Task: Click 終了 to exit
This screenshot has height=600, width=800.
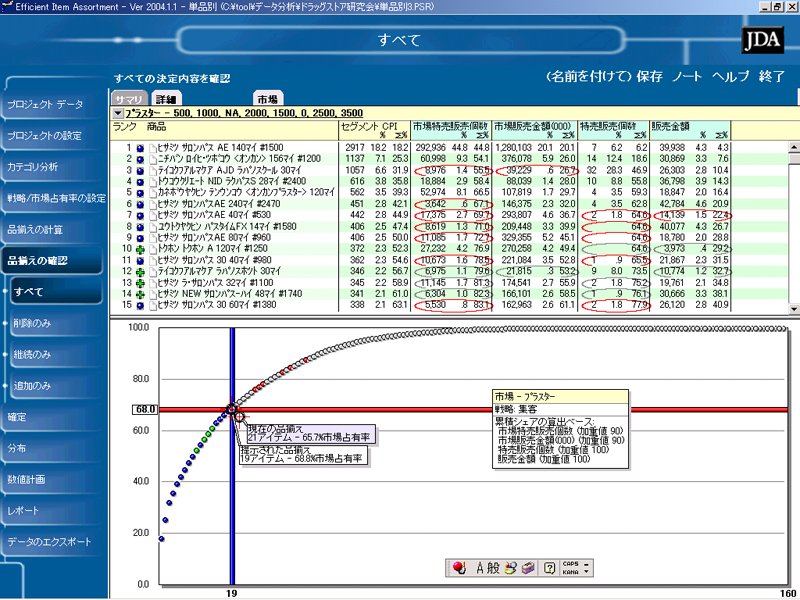Action: (x=771, y=77)
